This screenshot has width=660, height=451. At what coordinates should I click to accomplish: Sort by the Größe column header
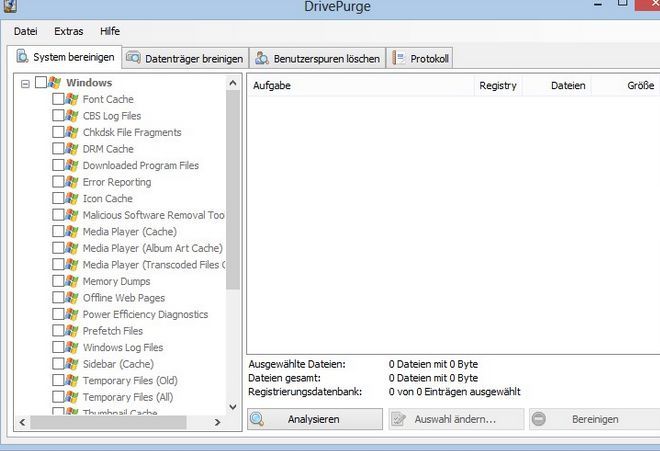pyautogui.click(x=626, y=85)
